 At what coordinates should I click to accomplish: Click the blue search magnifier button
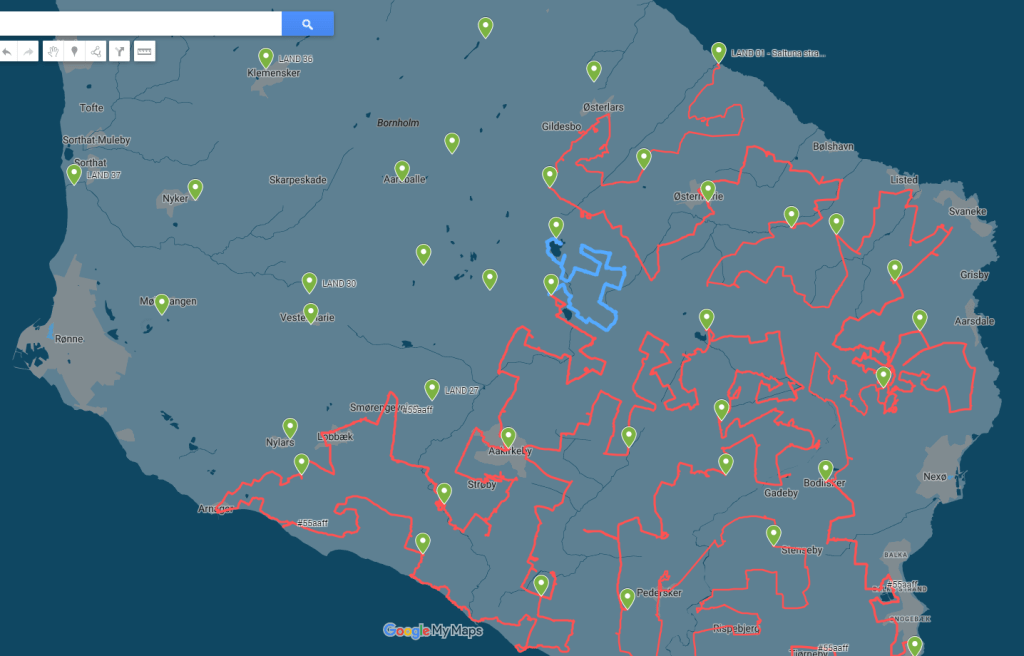[307, 24]
